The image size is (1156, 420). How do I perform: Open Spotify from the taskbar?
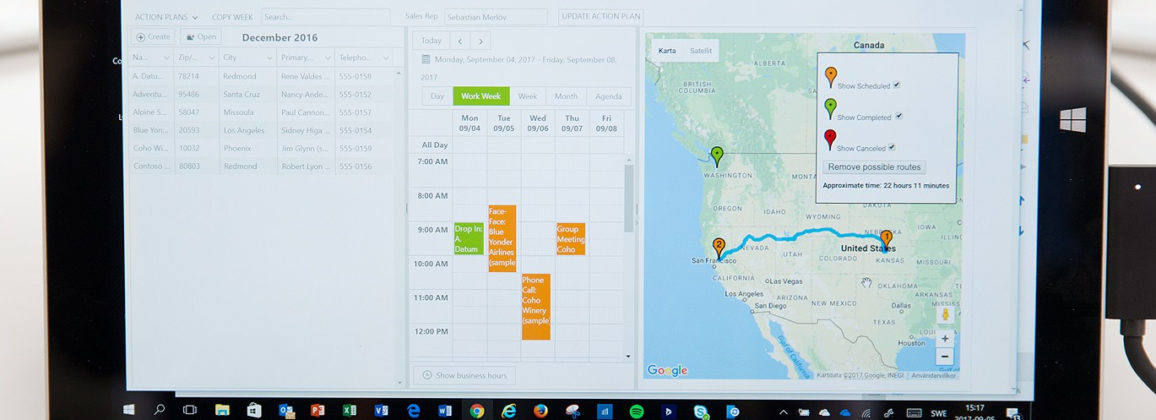tap(637, 411)
